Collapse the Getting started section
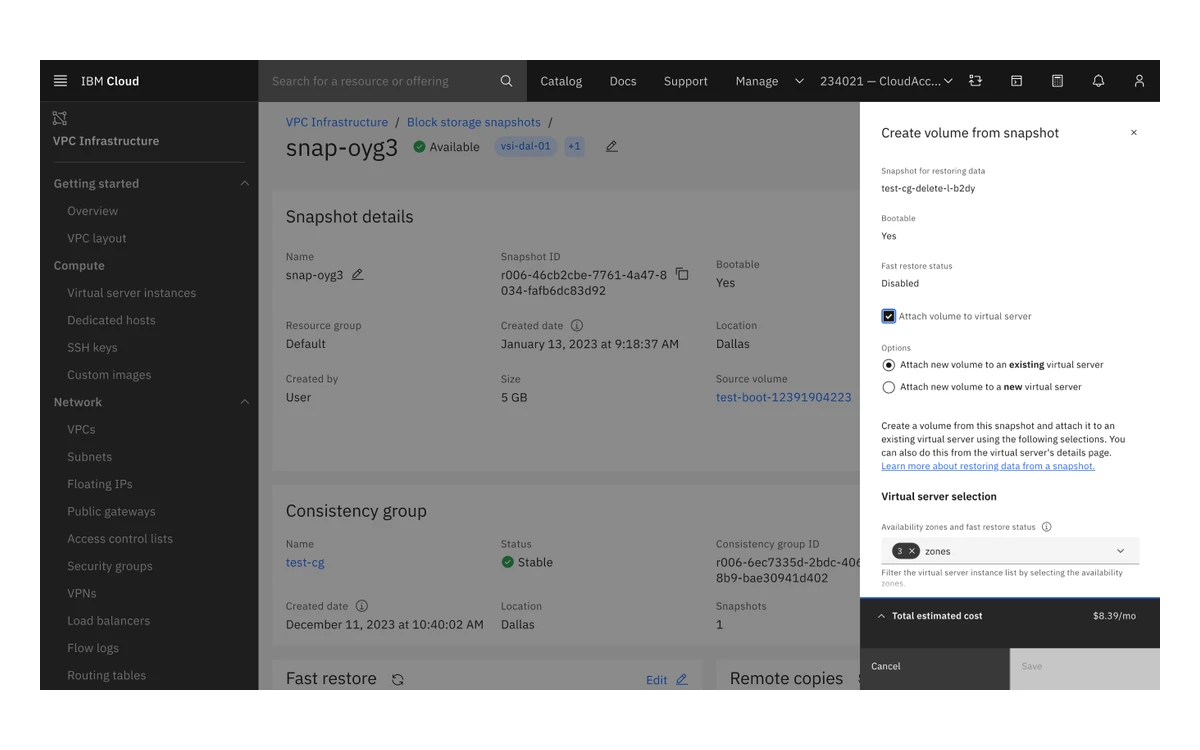 coord(244,184)
